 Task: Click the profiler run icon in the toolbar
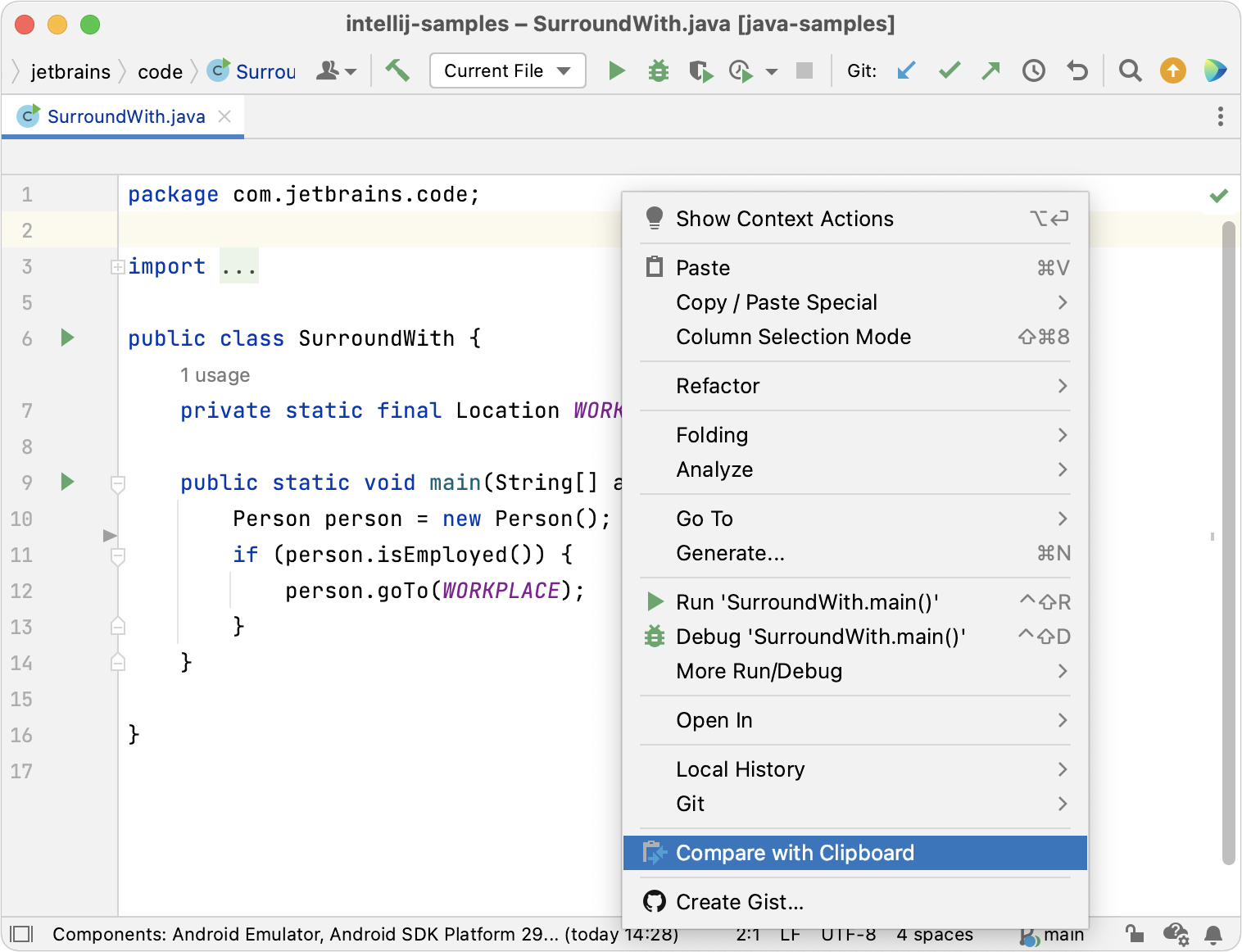[x=741, y=71]
